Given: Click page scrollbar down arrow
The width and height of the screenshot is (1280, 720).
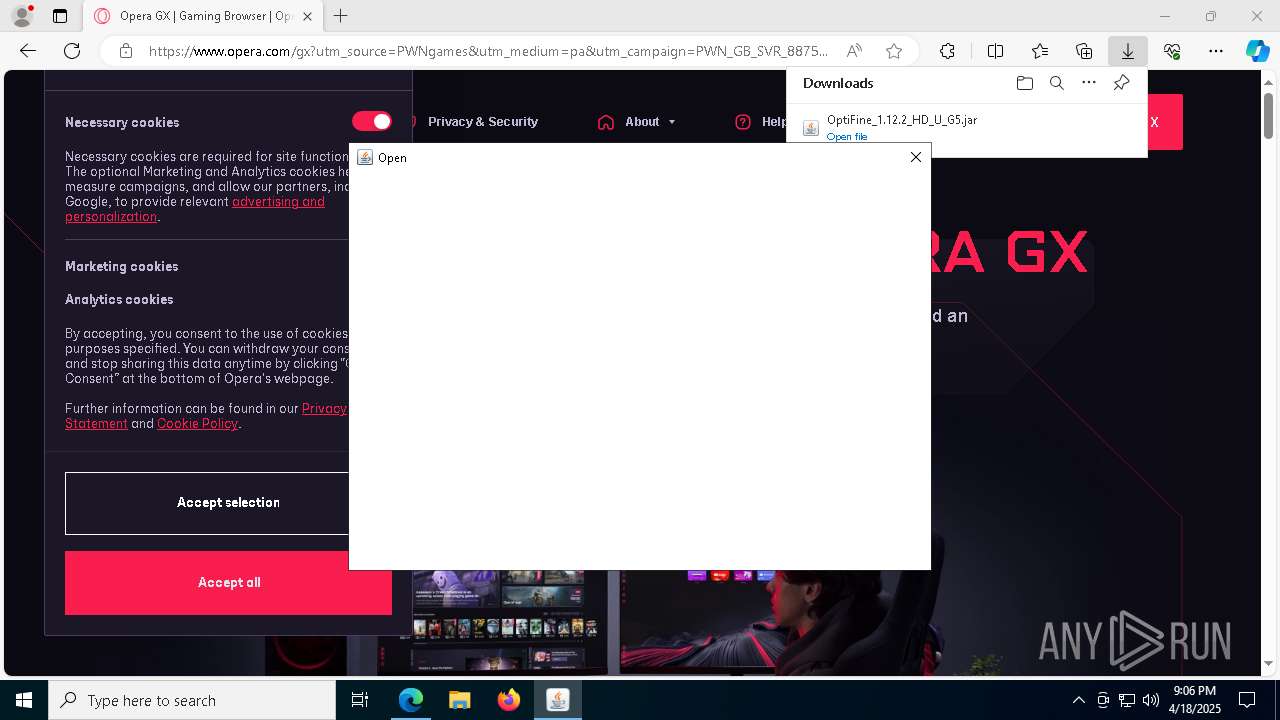Looking at the screenshot, I should [1269, 664].
